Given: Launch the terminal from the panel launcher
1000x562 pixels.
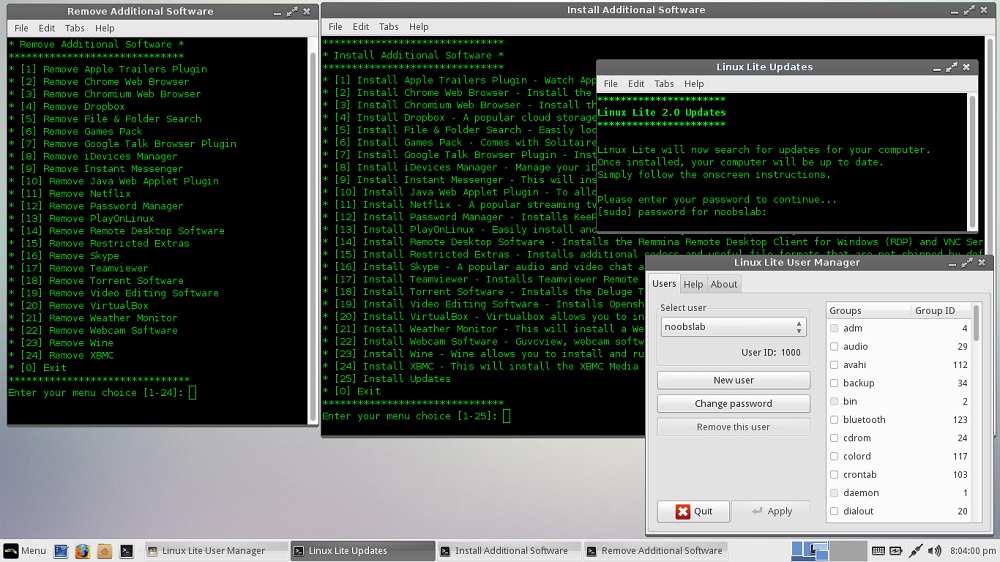Looking at the screenshot, I should tap(126, 551).
